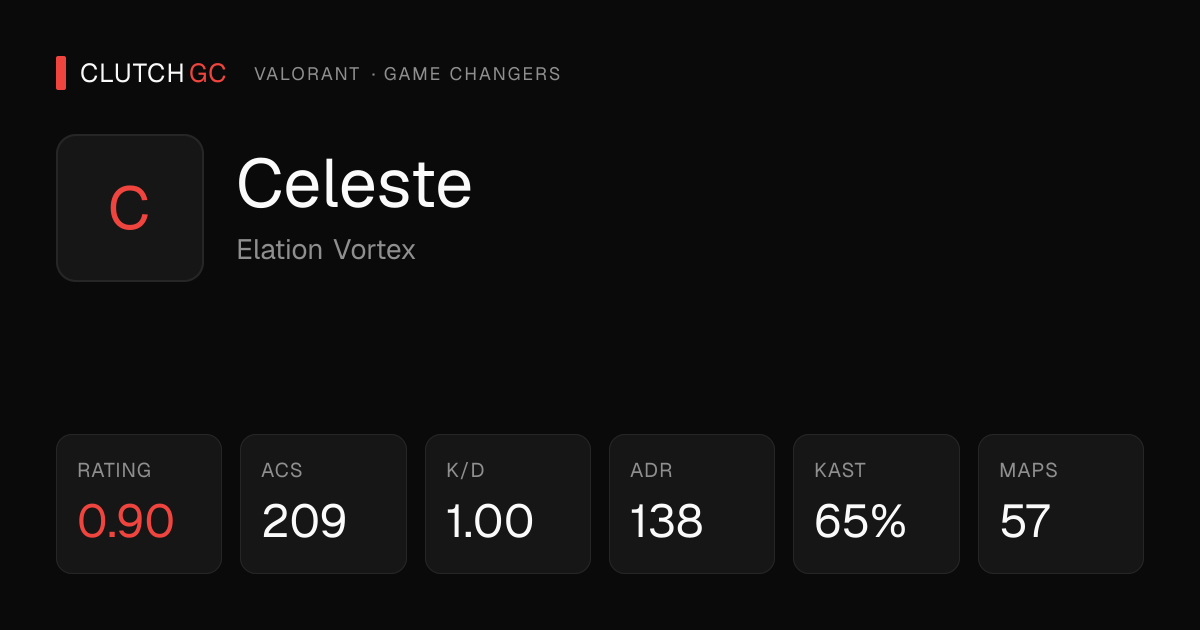The image size is (1200, 630).
Task: Click the Valorant · Game Changers label
Action: click(x=407, y=74)
